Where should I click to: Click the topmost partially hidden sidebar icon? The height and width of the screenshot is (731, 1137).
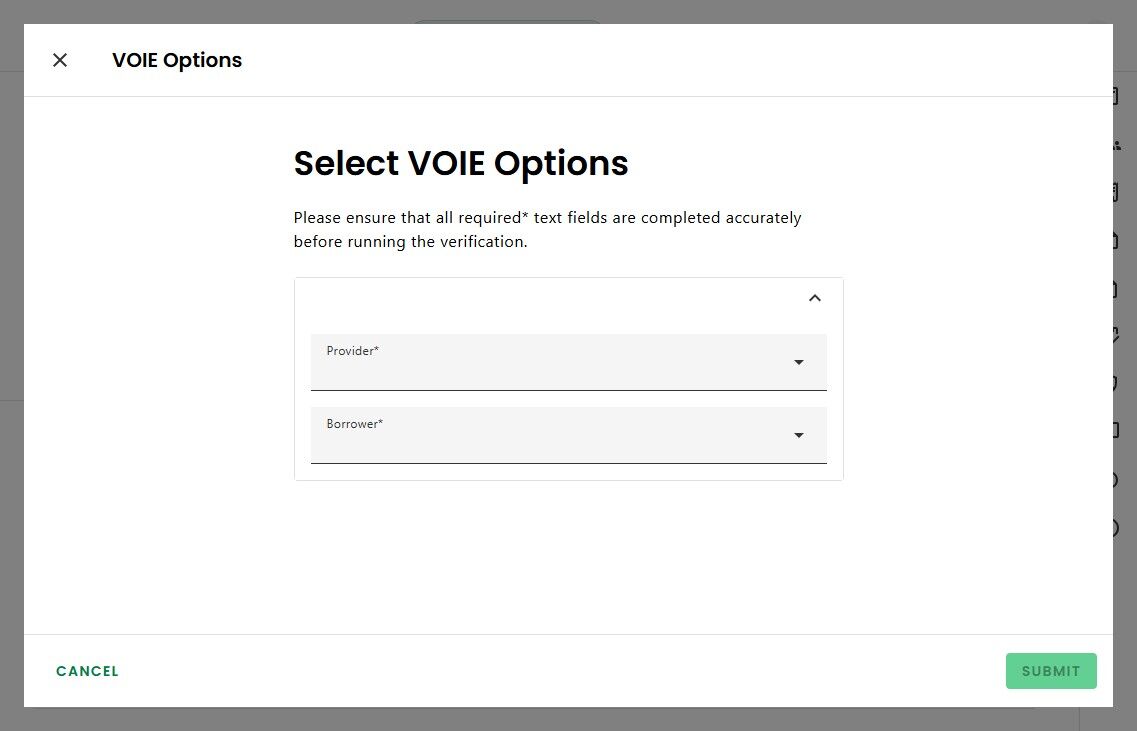point(1115,97)
